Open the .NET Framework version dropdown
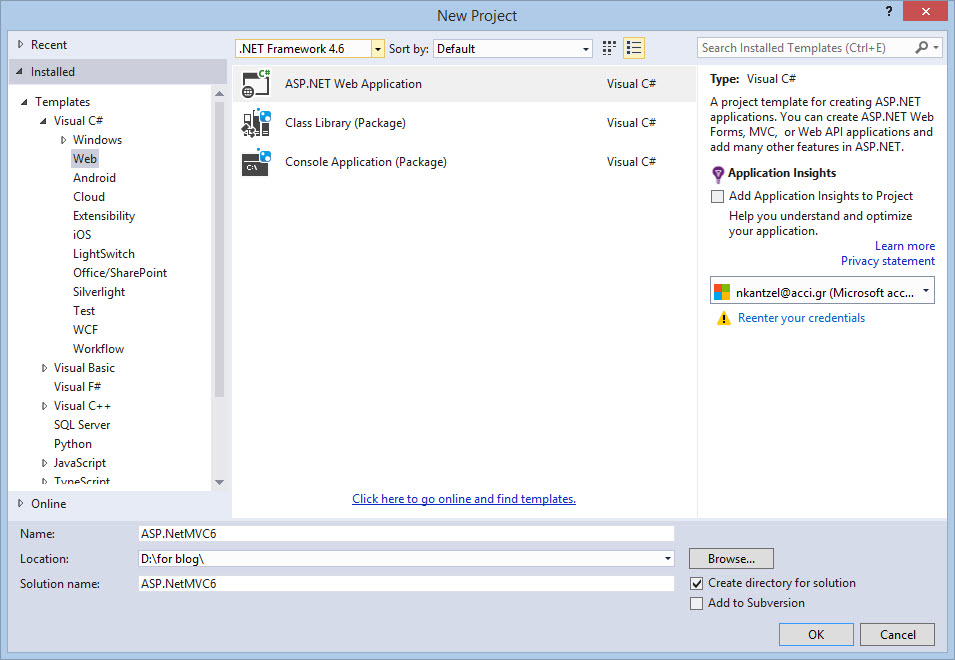Image resolution: width=955 pixels, height=660 pixels. tap(378, 49)
